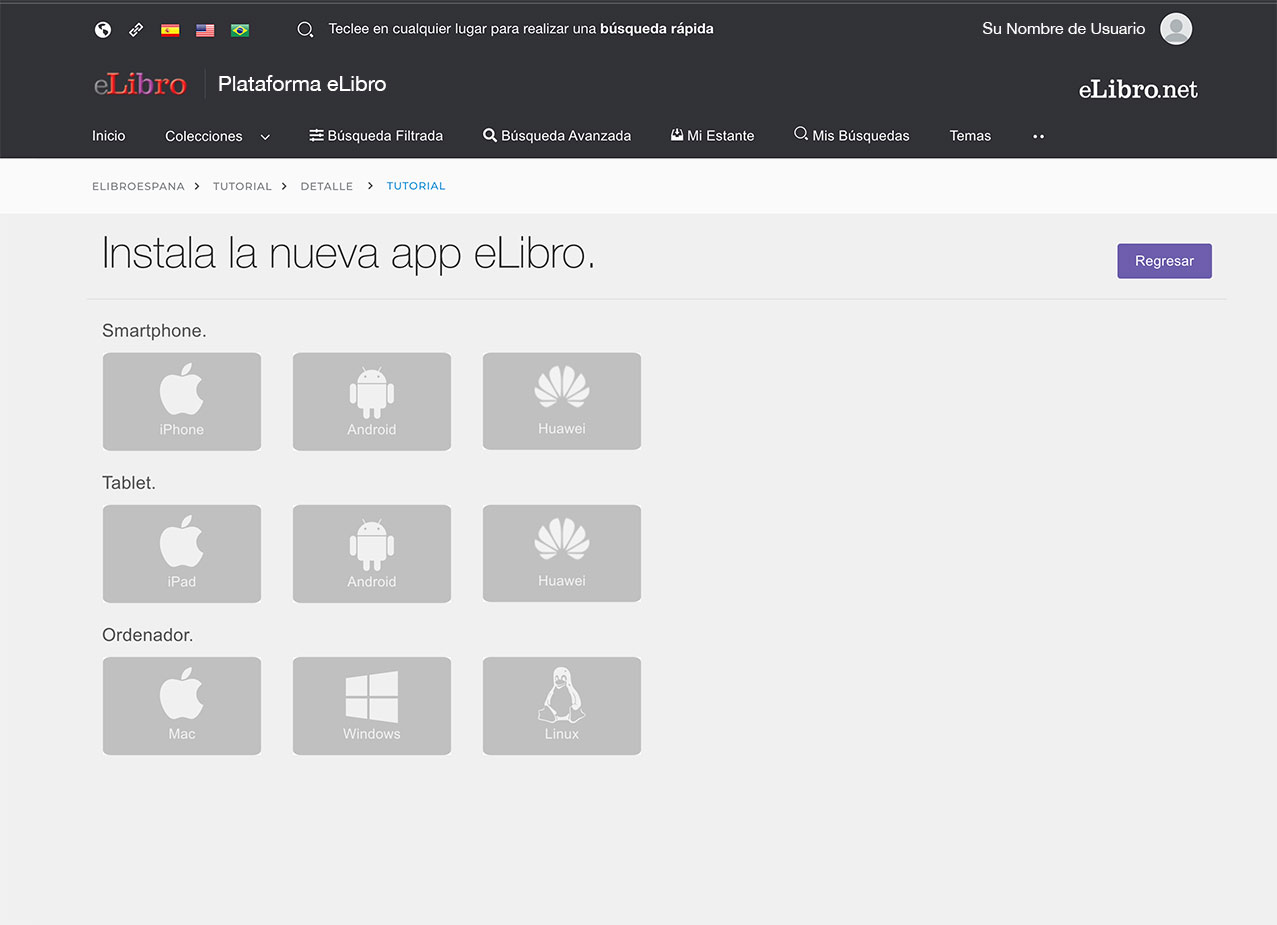Select the Android tile under Tablet
Screen dimensions: 1277x925
372,553
